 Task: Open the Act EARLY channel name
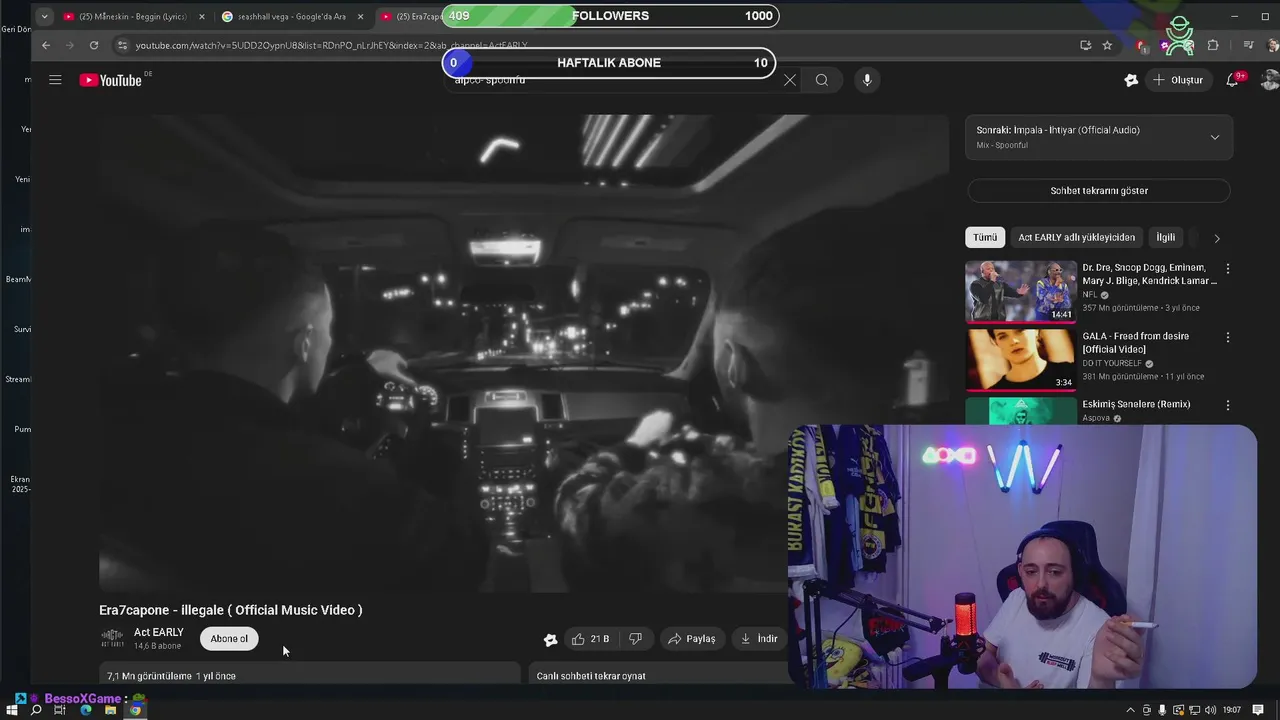[159, 632]
